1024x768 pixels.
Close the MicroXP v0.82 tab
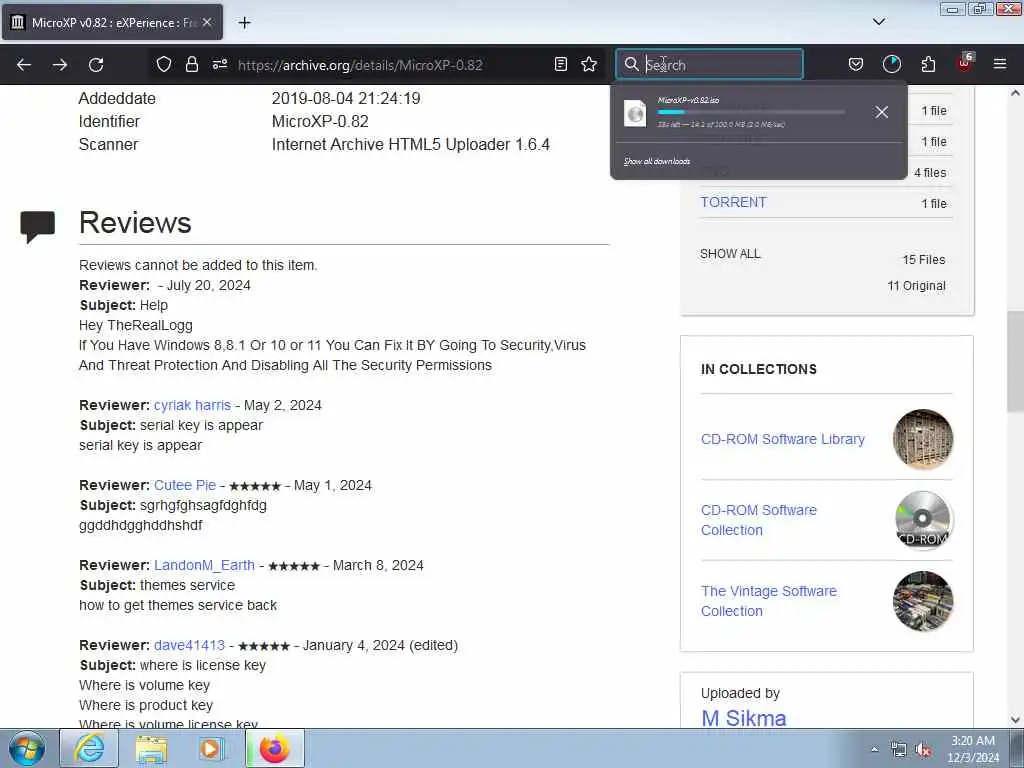pos(207,22)
